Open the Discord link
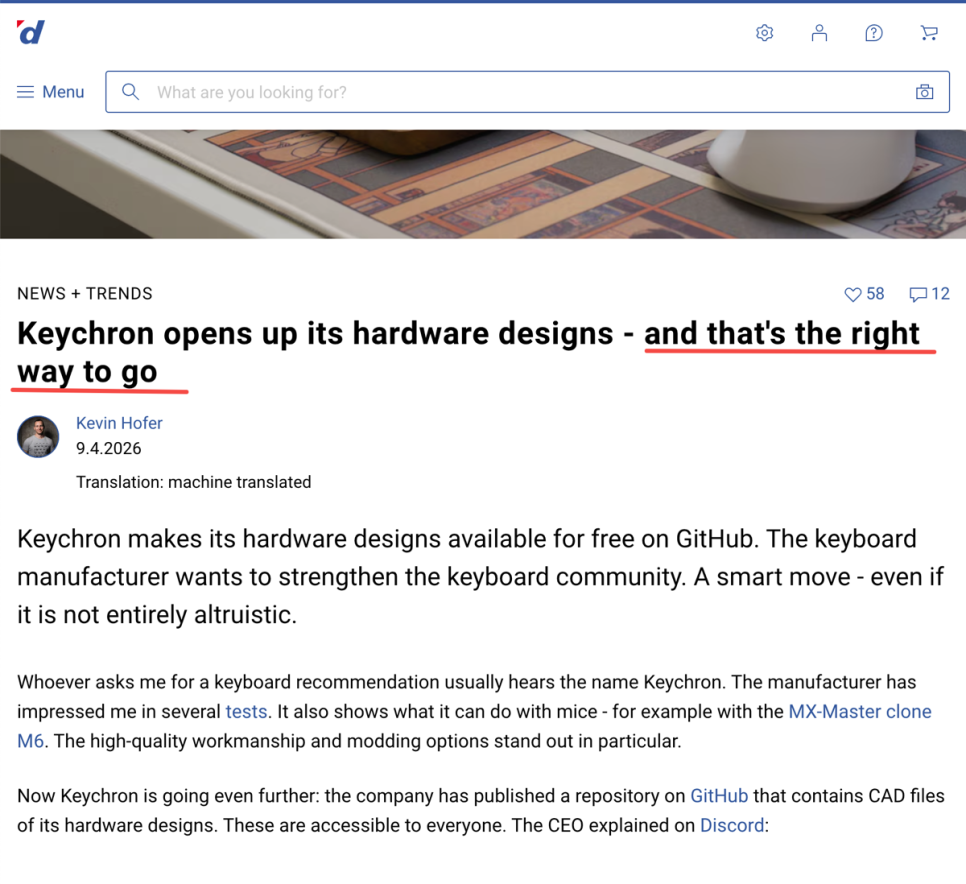The width and height of the screenshot is (966, 884). [732, 825]
